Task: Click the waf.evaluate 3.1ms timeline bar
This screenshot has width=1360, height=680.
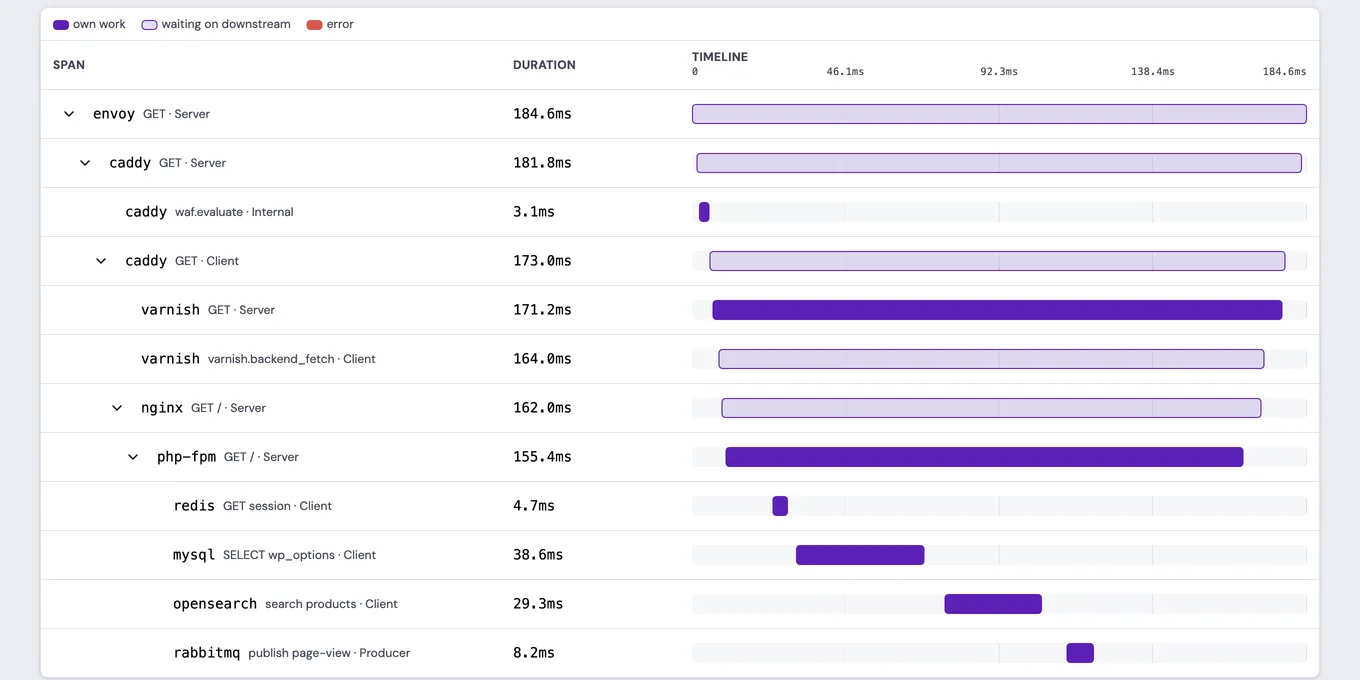Action: point(704,212)
